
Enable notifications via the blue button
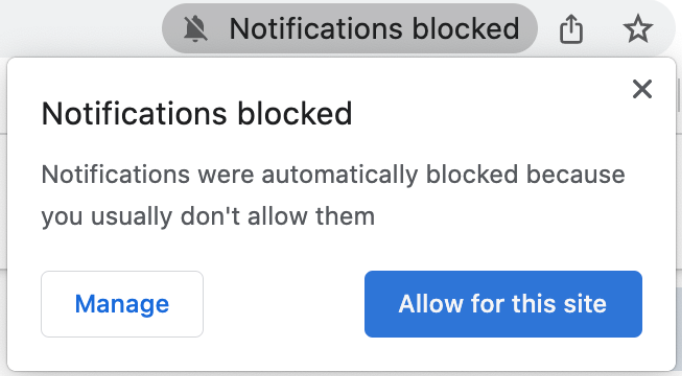(503, 304)
